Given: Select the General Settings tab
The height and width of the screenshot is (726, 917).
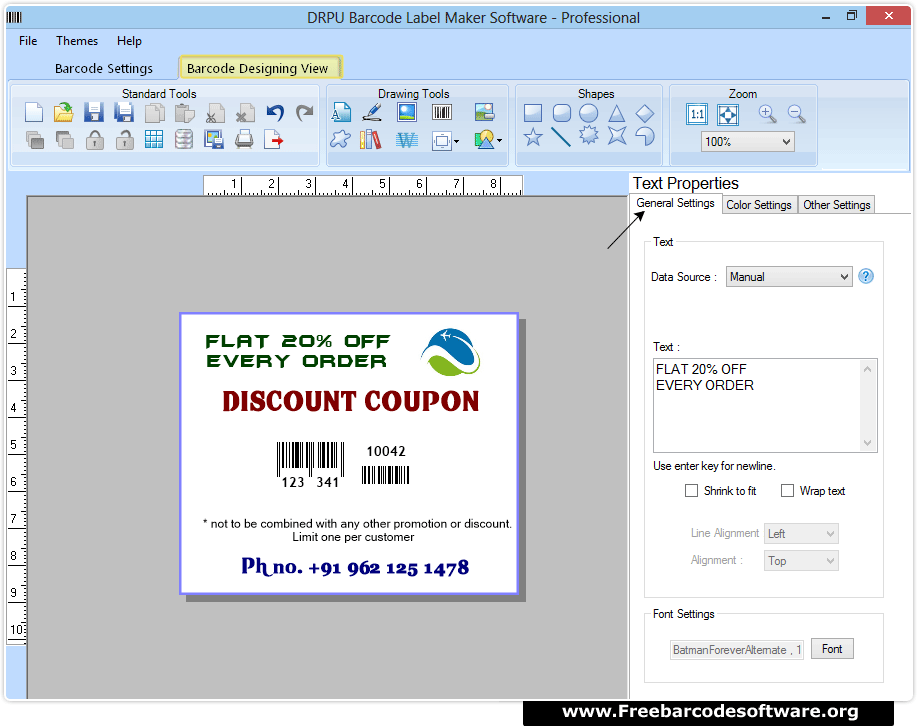Looking at the screenshot, I should point(675,203).
